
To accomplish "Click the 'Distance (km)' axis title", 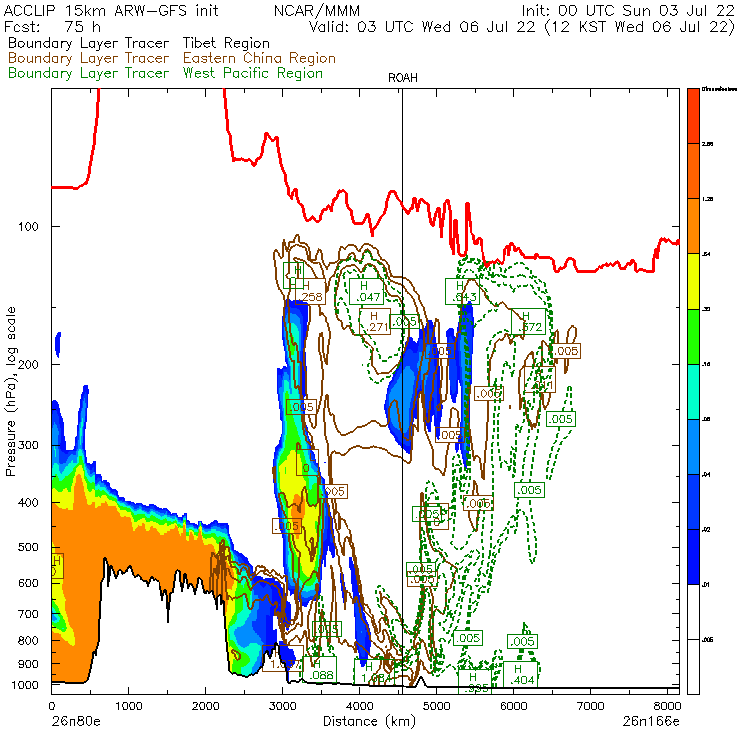I will pos(369,721).
